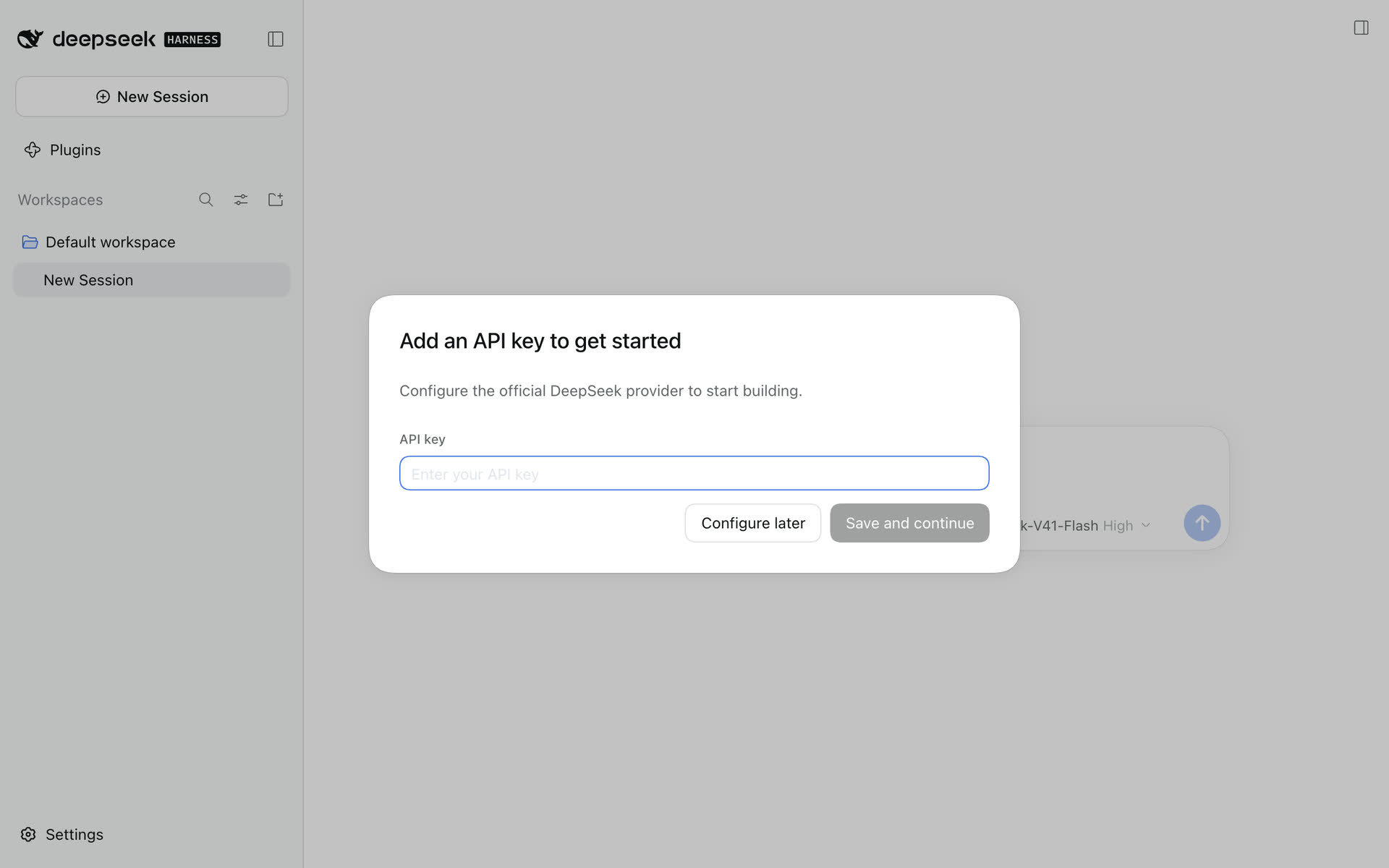Collapse the left sidebar panel icon

[275, 39]
